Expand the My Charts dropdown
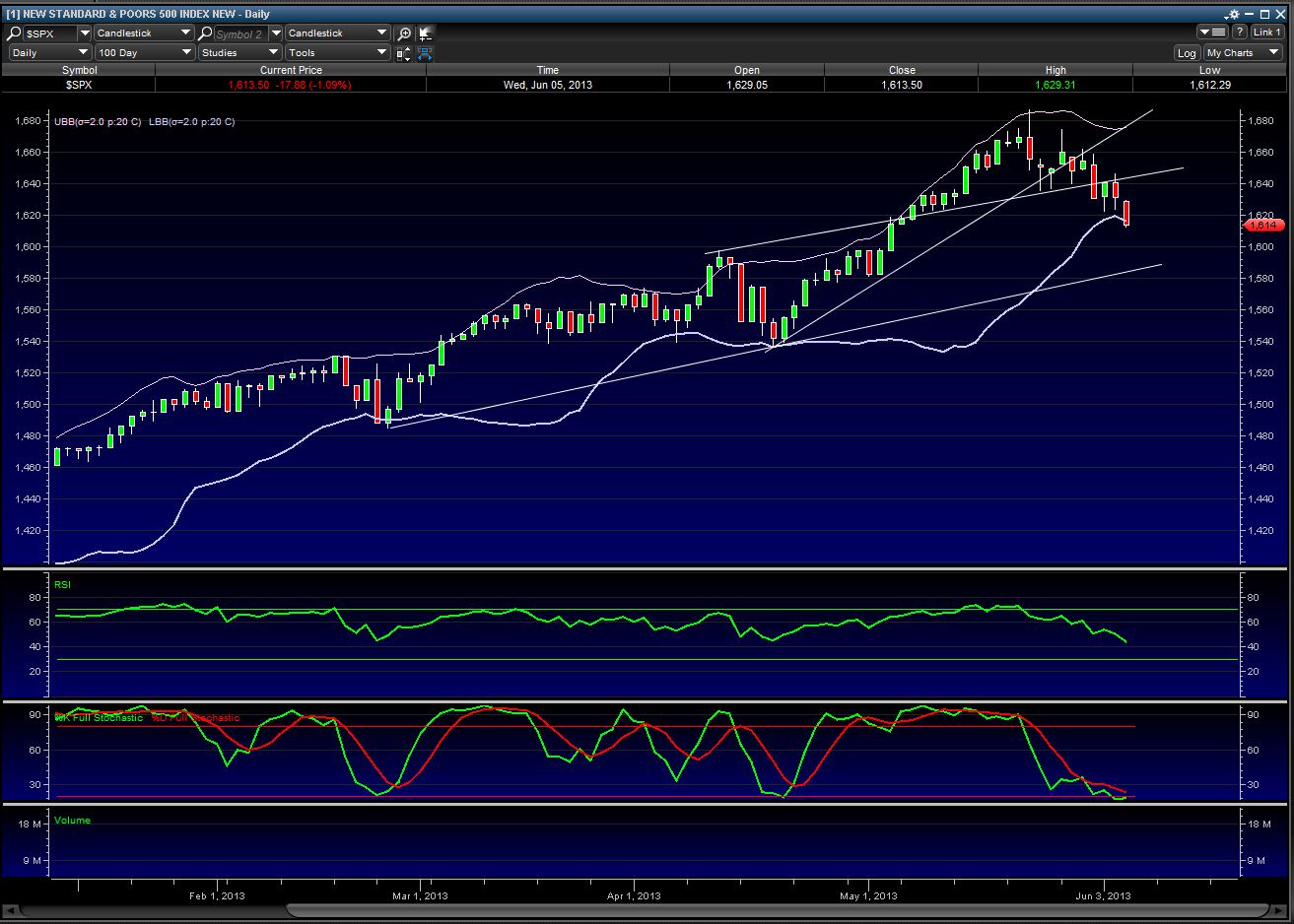Screen dimensions: 1294x924 pos(1243,53)
